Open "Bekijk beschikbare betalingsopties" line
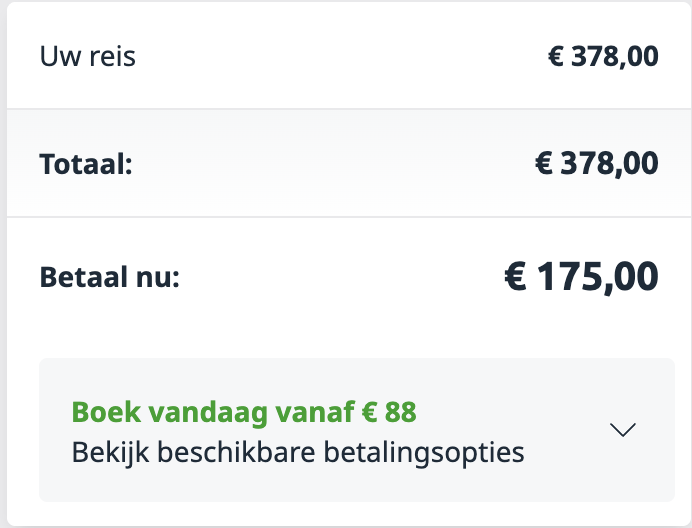 (x=298, y=452)
